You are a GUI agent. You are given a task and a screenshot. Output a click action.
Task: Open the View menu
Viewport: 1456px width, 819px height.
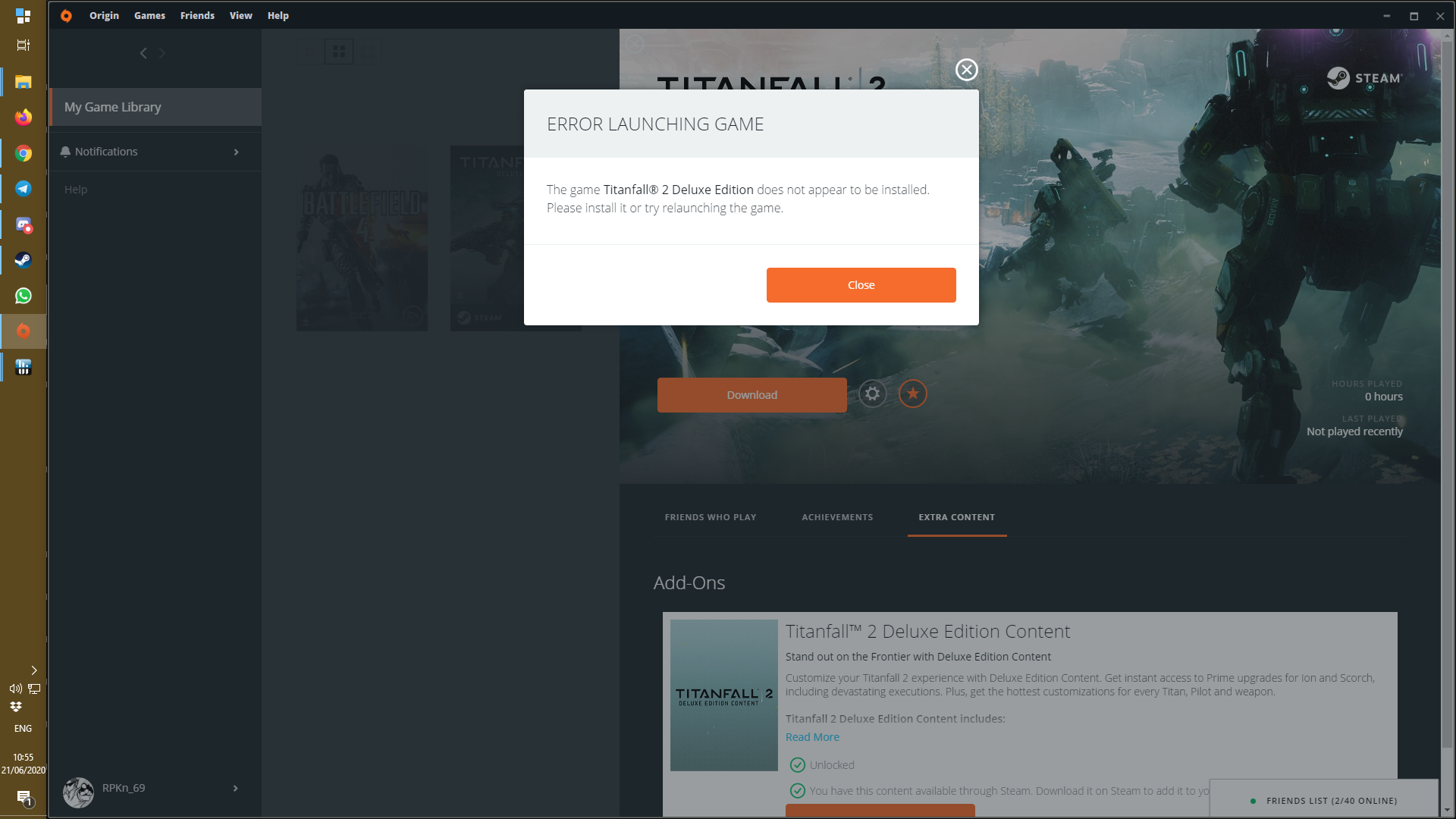[240, 15]
